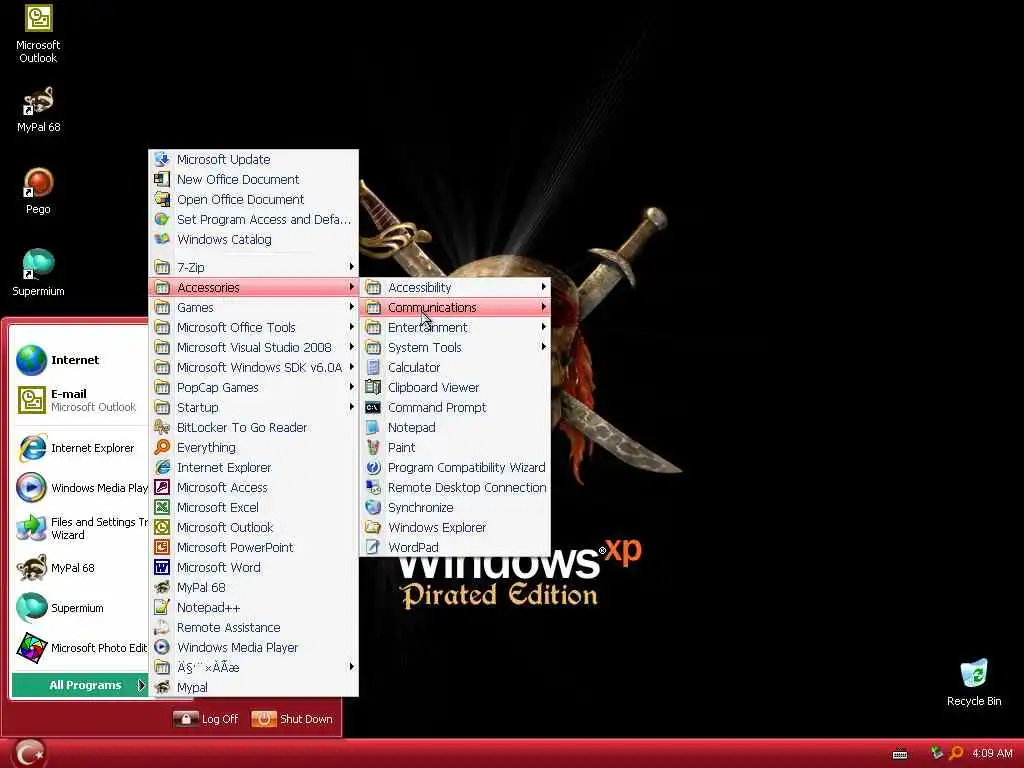The width and height of the screenshot is (1024, 768).
Task: Launch Notepad++ from All Programs
Action: coord(253,607)
